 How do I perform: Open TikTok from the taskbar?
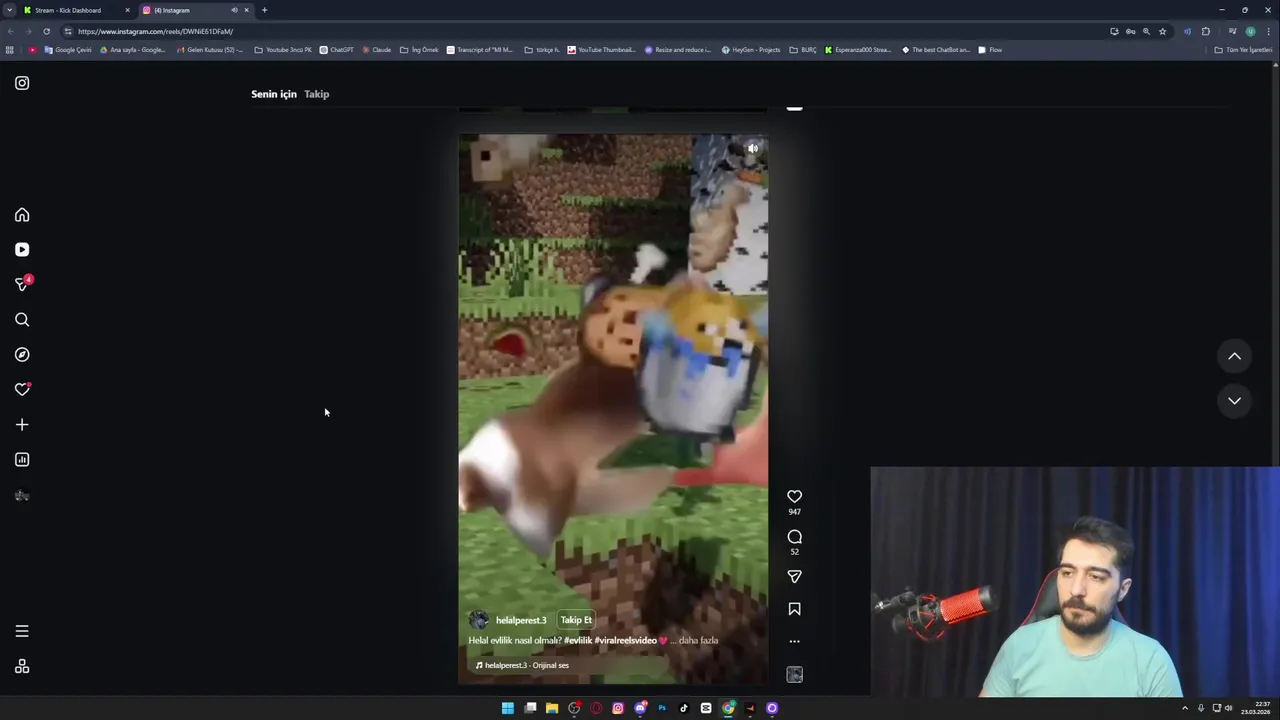tap(684, 708)
